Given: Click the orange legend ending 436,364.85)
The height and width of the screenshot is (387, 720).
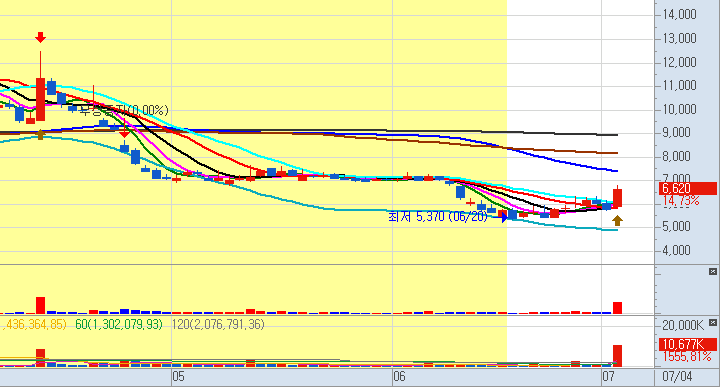Looking at the screenshot, I should point(33,325).
